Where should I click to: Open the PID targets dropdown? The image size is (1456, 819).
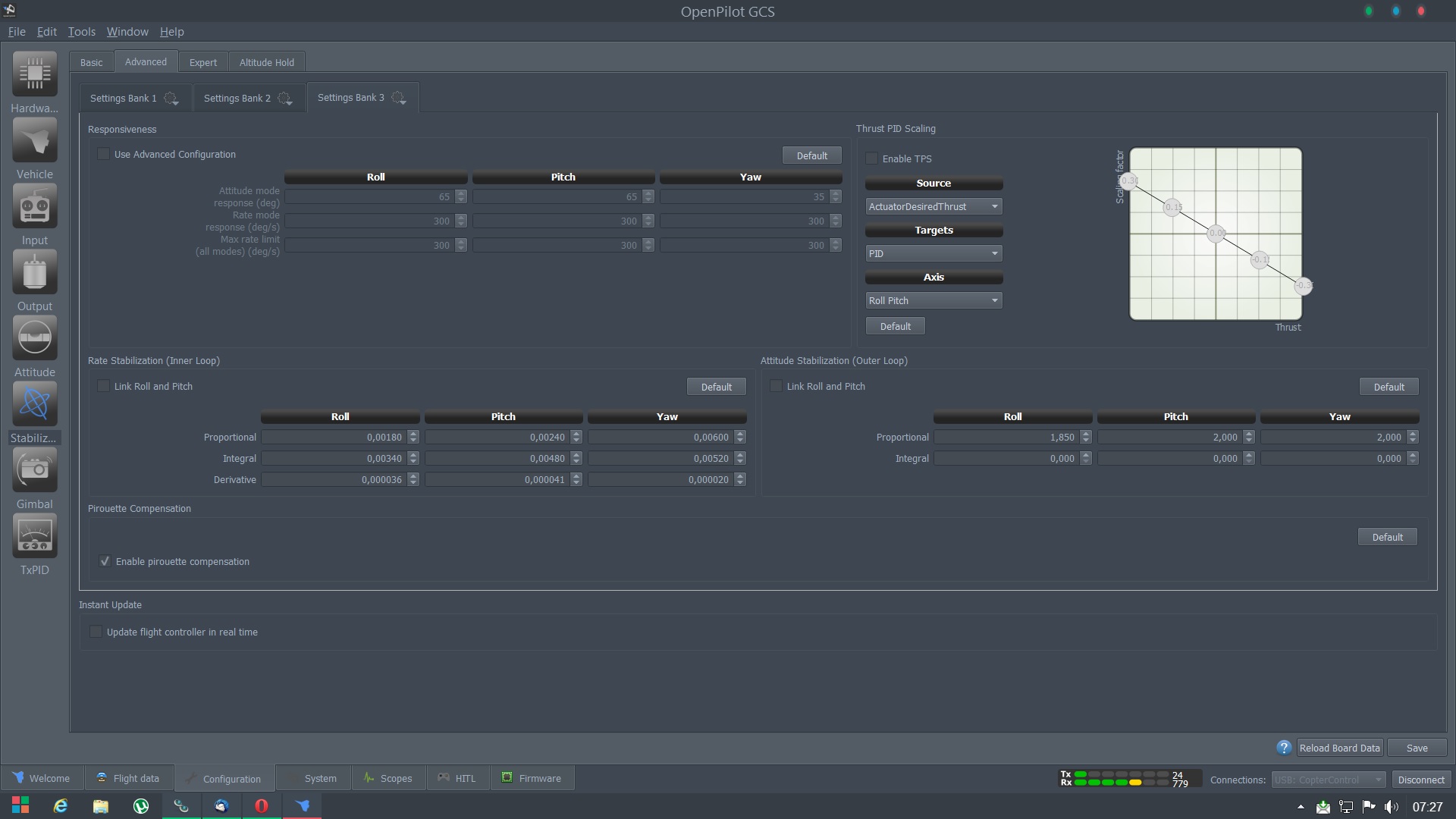934,253
